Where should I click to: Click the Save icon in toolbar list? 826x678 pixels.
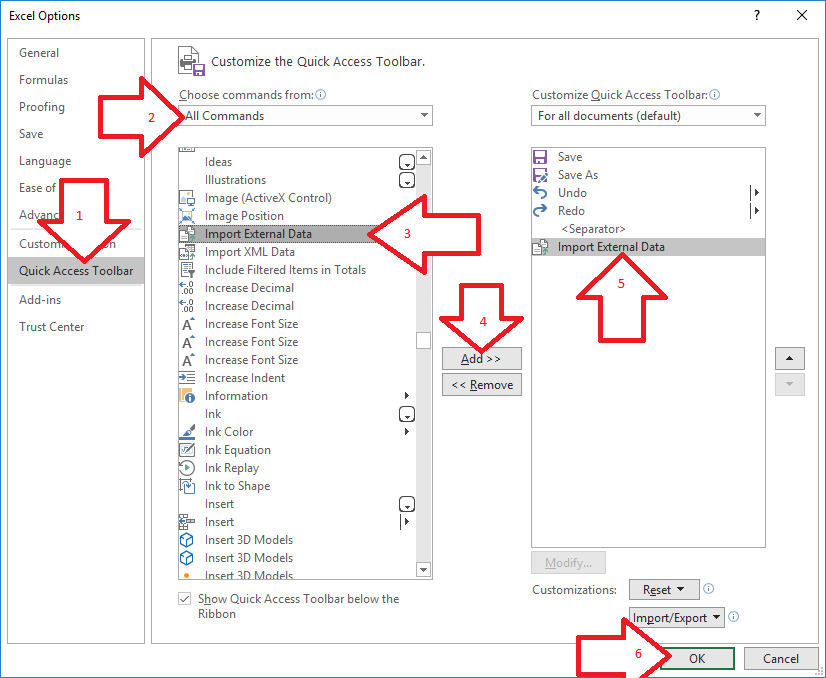coord(540,157)
